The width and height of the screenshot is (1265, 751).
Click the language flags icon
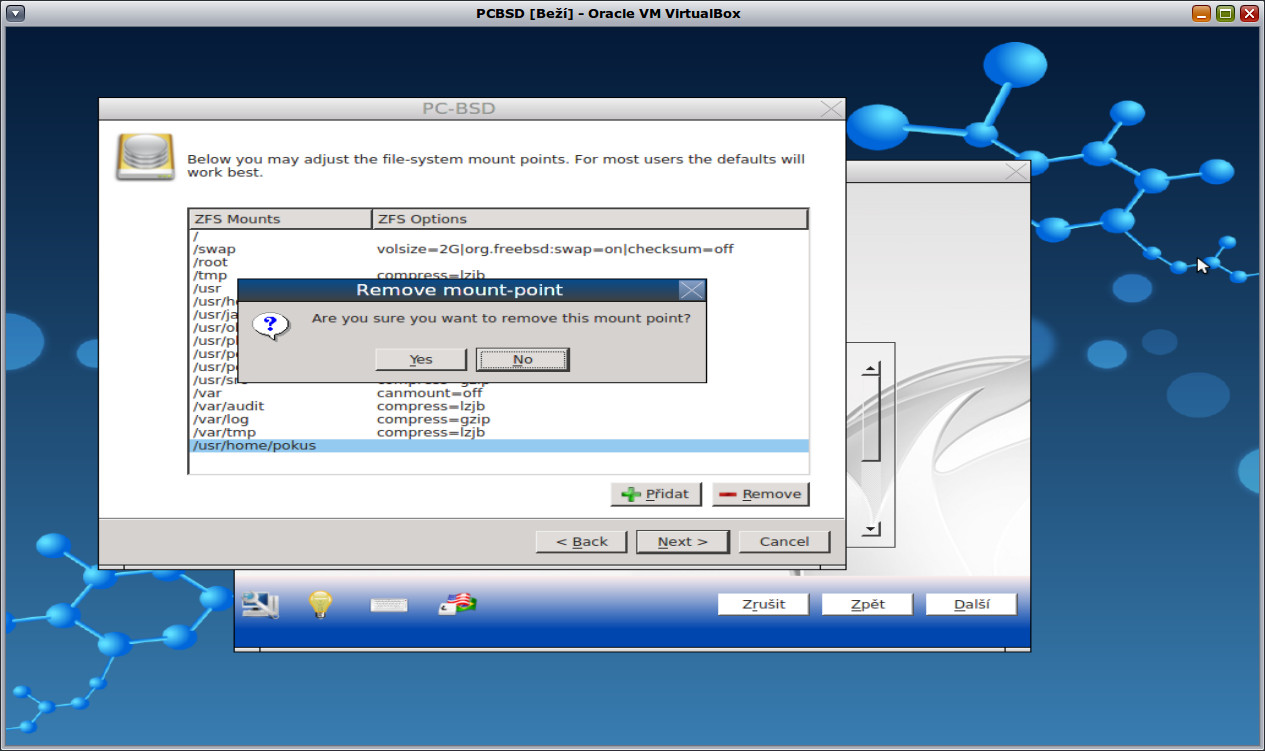[455, 603]
